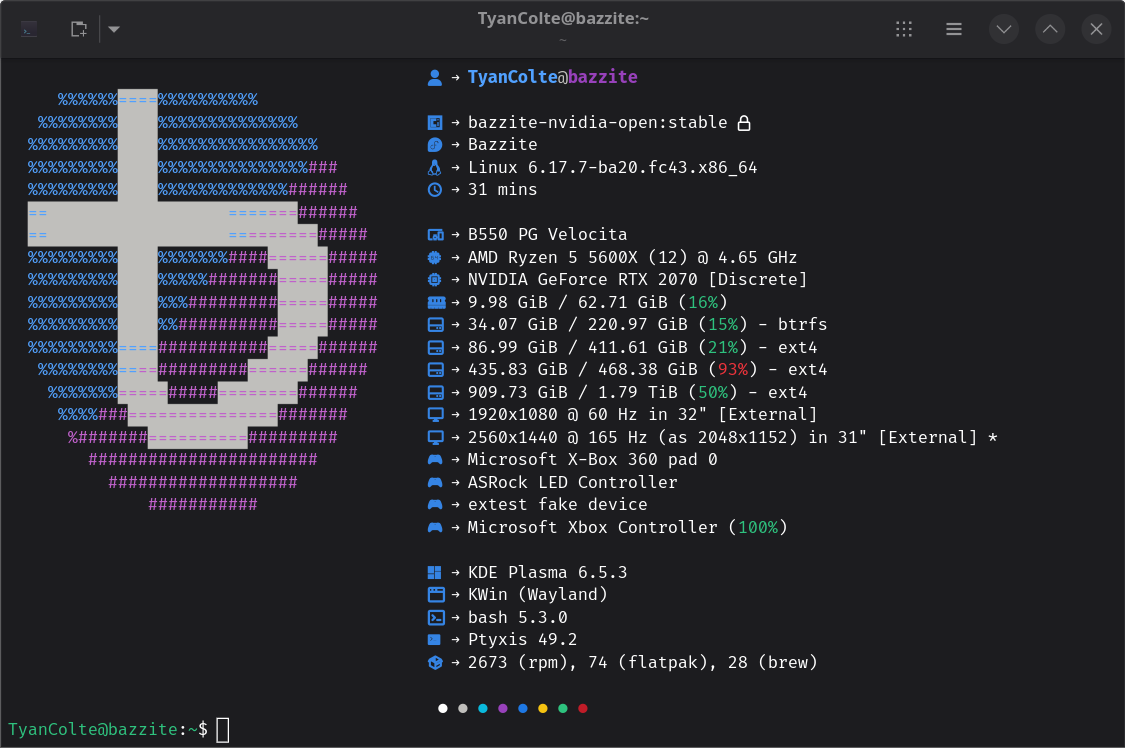This screenshot has height=748, width=1125.
Task: Click the CPU icon beside AMD Ryzen
Action: [435, 257]
